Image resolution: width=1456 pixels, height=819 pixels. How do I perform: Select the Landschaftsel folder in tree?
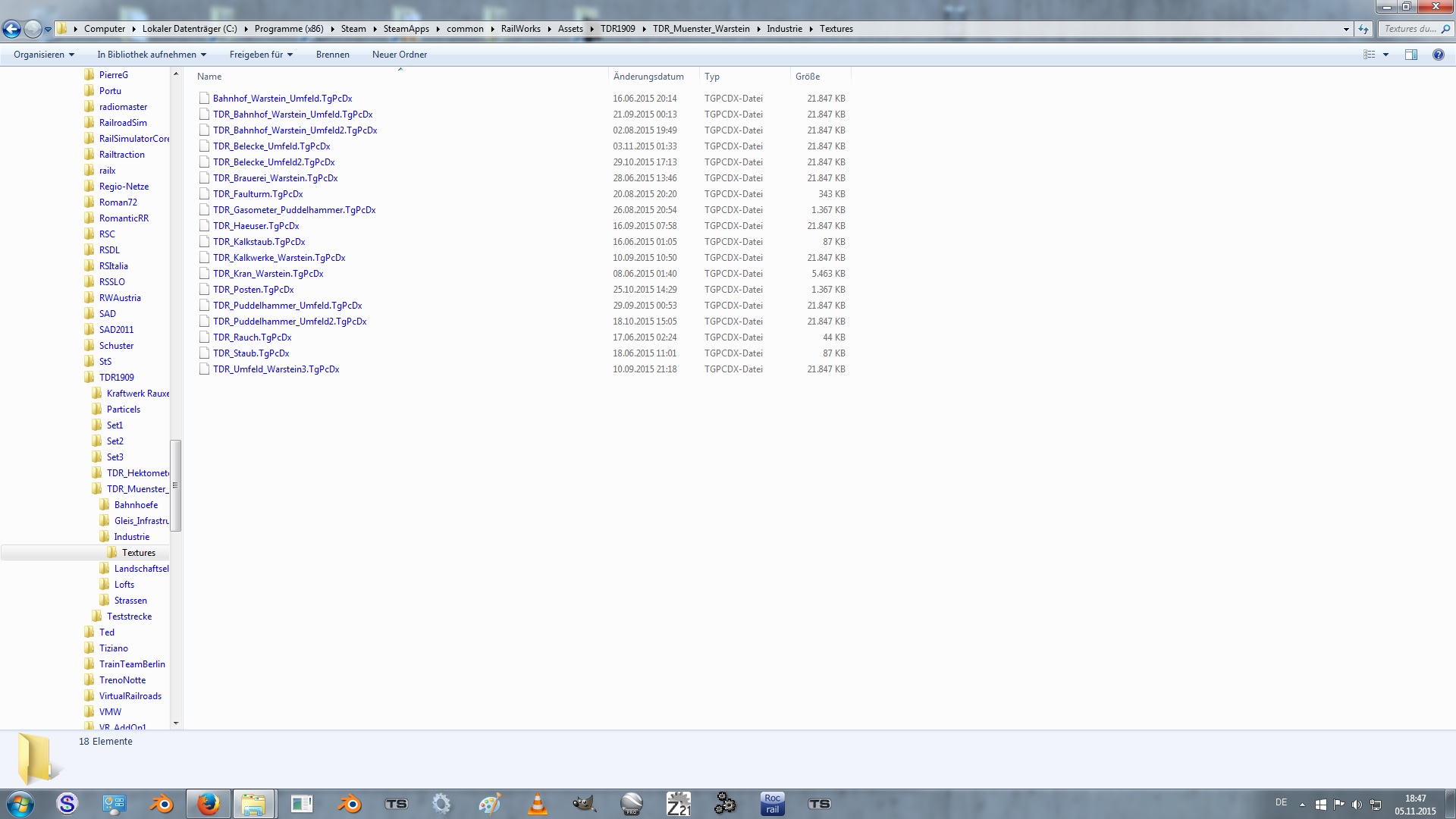click(141, 569)
